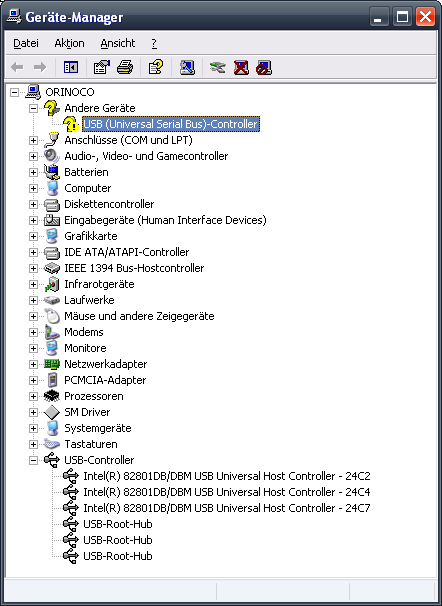
Task: Select Intel USB Host Controller 24C4
Action: pyautogui.click(x=227, y=492)
